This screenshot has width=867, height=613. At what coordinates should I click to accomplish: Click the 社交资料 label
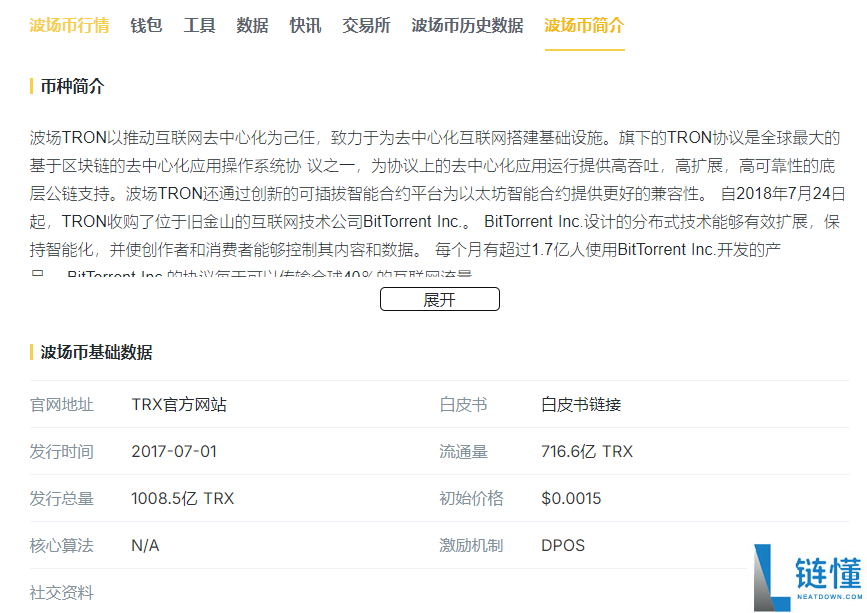(61, 593)
